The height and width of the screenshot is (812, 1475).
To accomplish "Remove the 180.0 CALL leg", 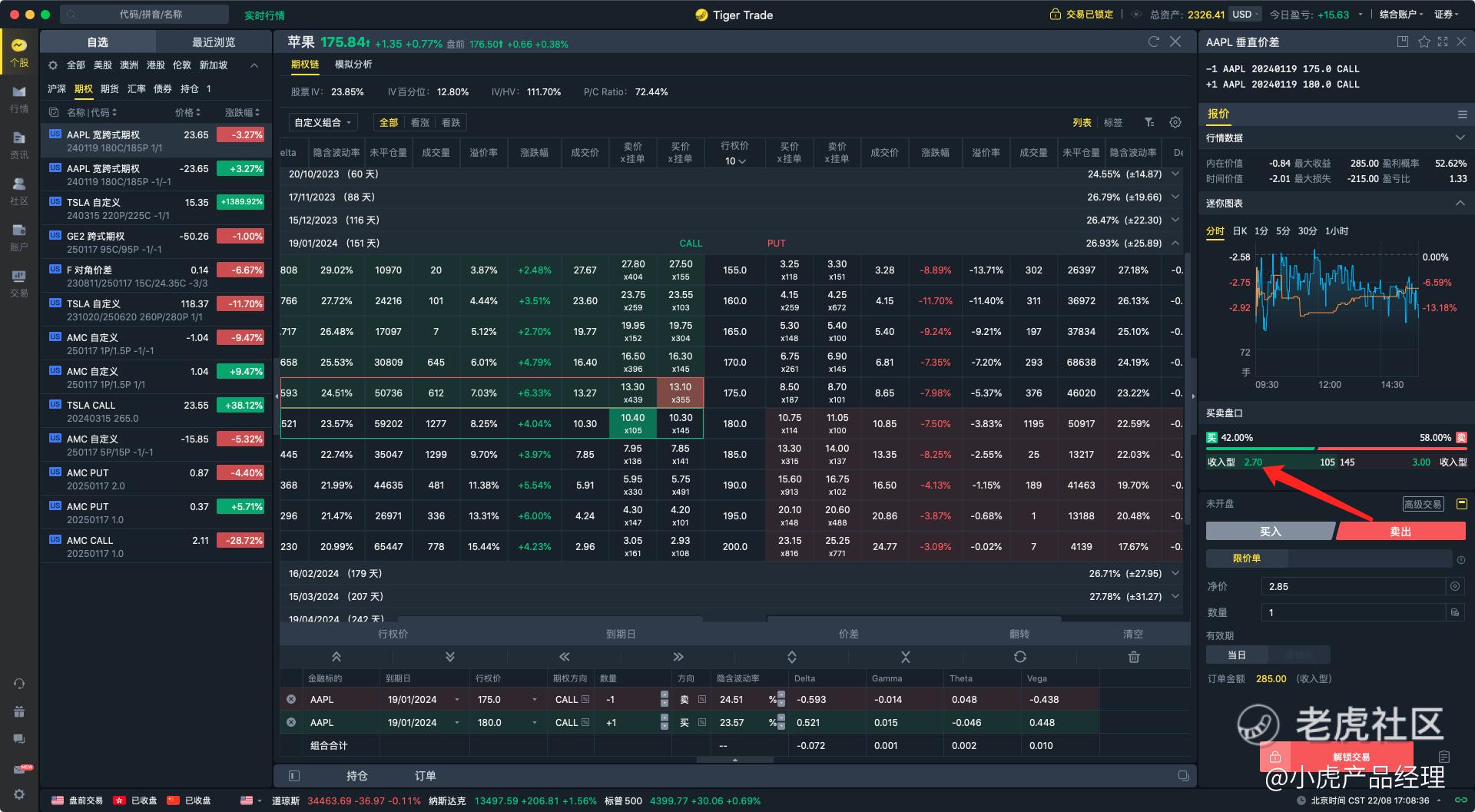I will 291,722.
